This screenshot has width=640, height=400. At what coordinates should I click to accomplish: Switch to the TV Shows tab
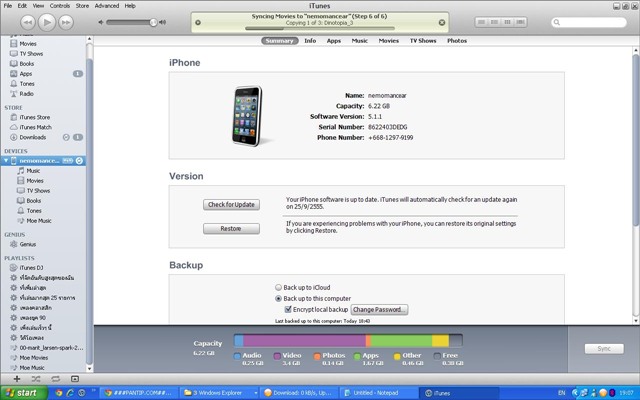click(423, 41)
